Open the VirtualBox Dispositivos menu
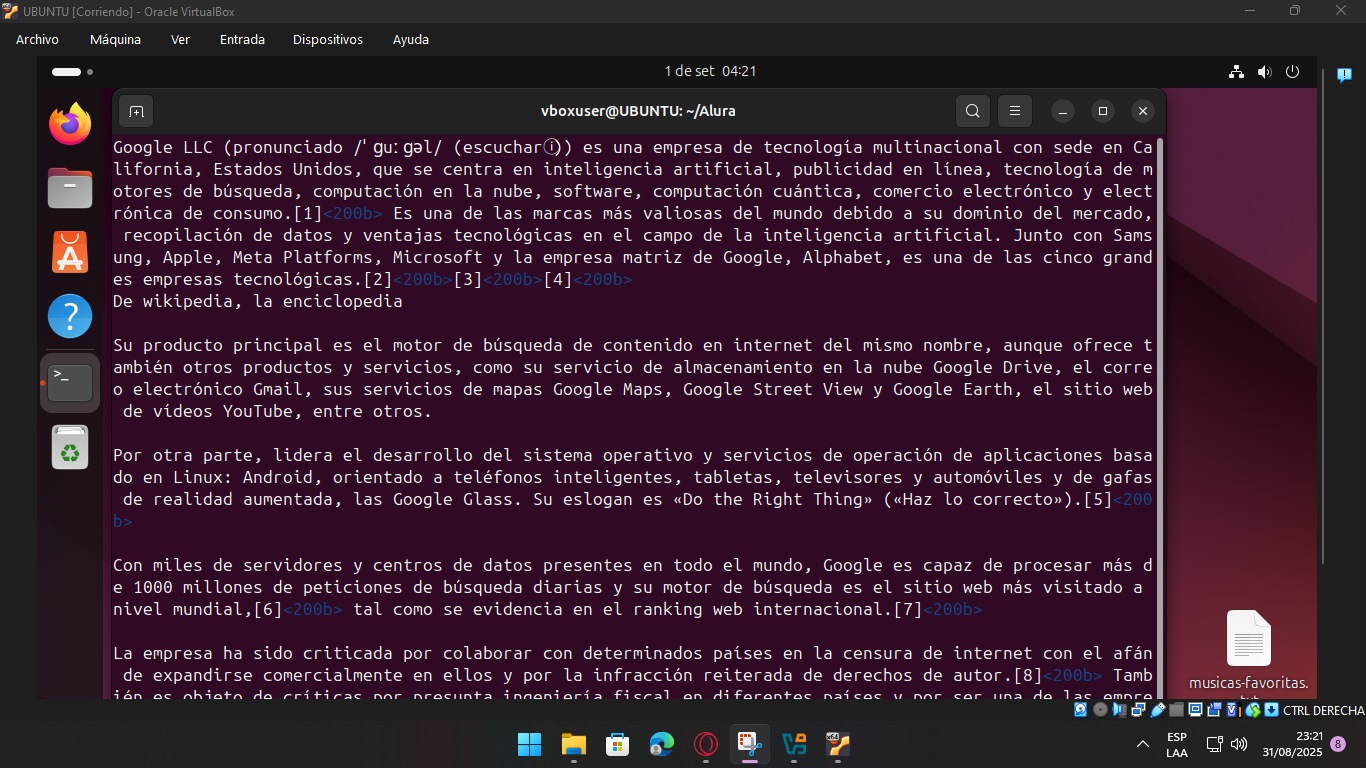This screenshot has height=768, width=1366. [x=328, y=40]
